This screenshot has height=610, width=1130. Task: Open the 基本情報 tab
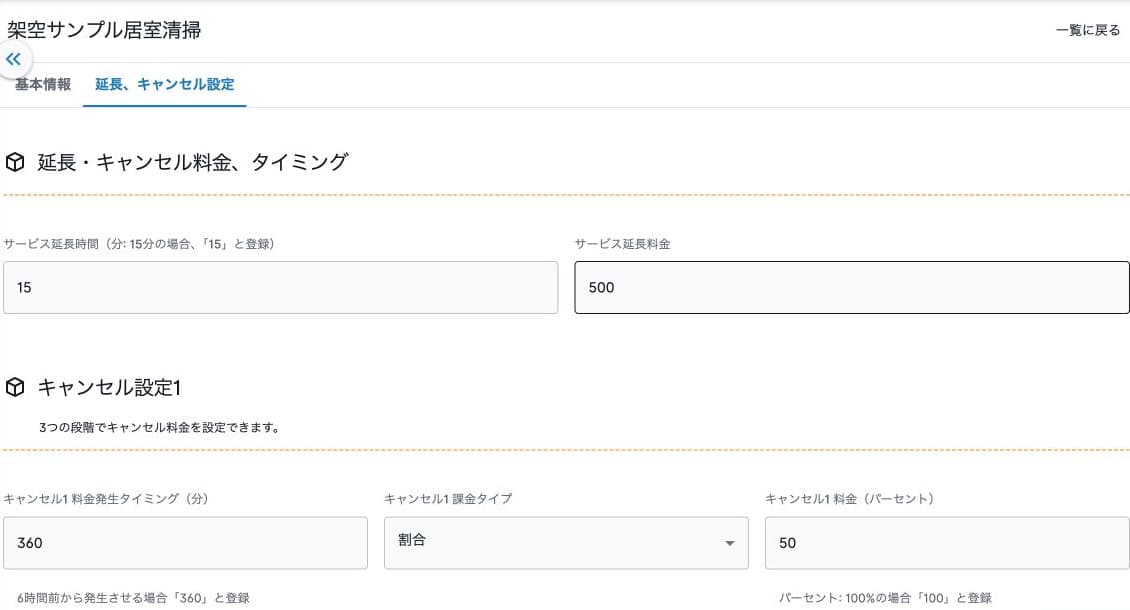pos(43,84)
